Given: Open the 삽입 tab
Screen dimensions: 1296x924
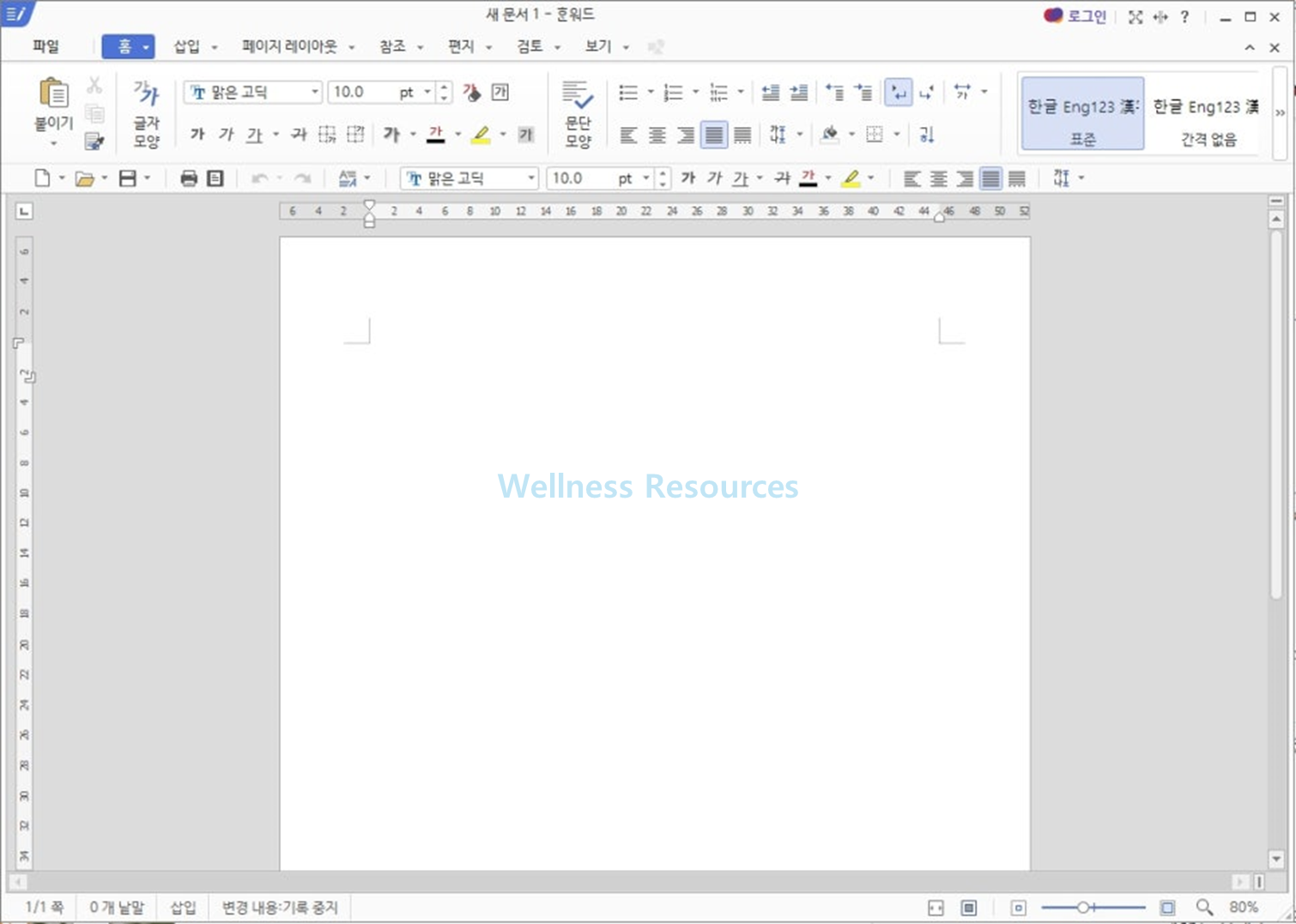Looking at the screenshot, I should point(186,46).
